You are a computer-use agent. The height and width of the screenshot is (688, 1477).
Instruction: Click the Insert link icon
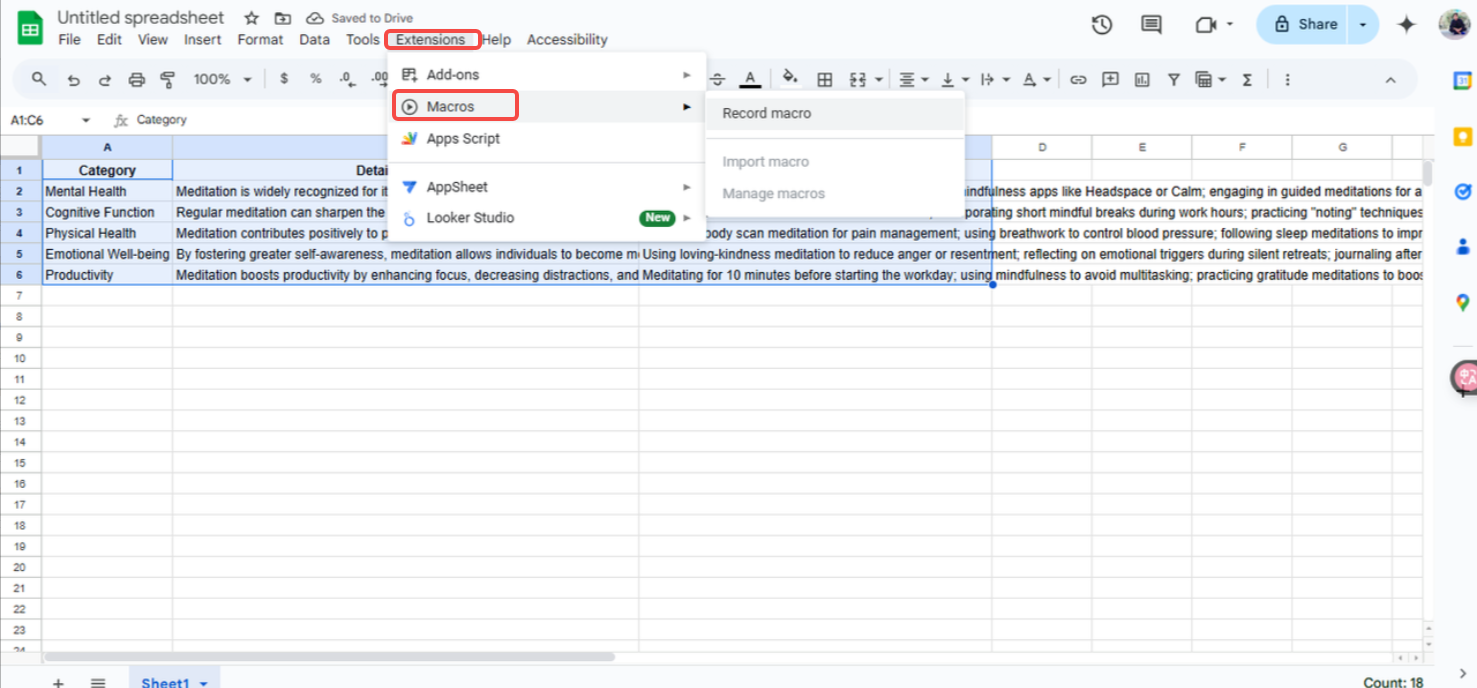[x=1078, y=79]
